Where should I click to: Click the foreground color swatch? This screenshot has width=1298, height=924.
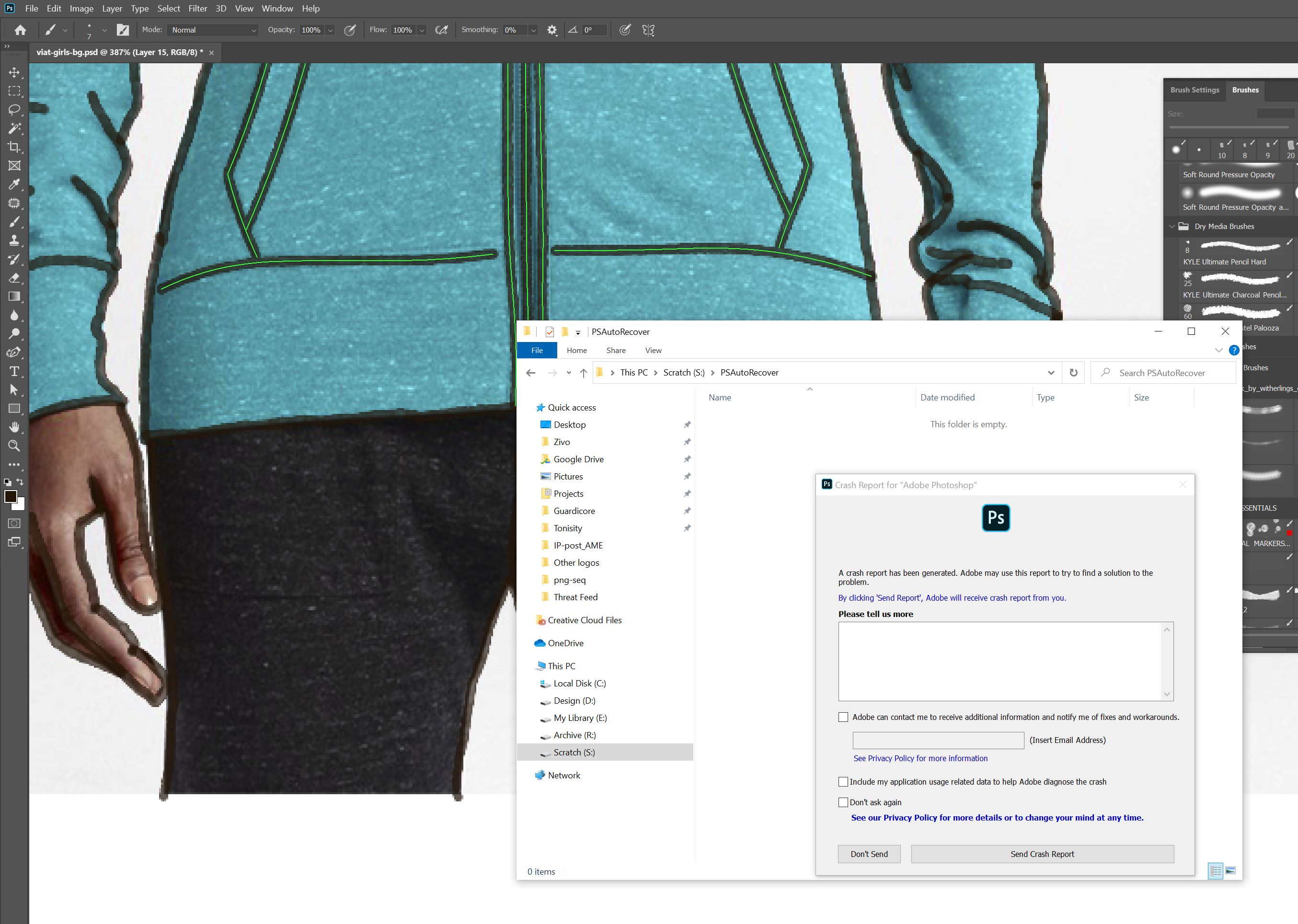point(10,496)
